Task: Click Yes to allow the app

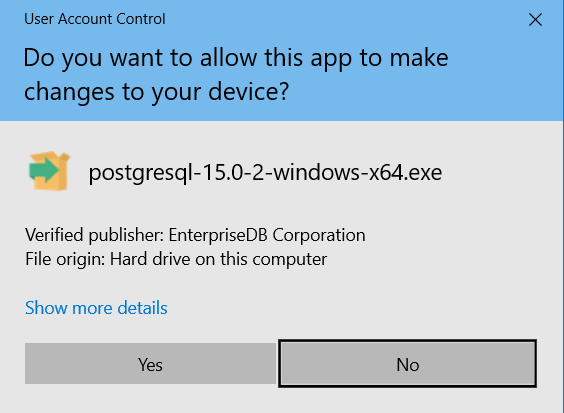Action: pyautogui.click(x=150, y=363)
